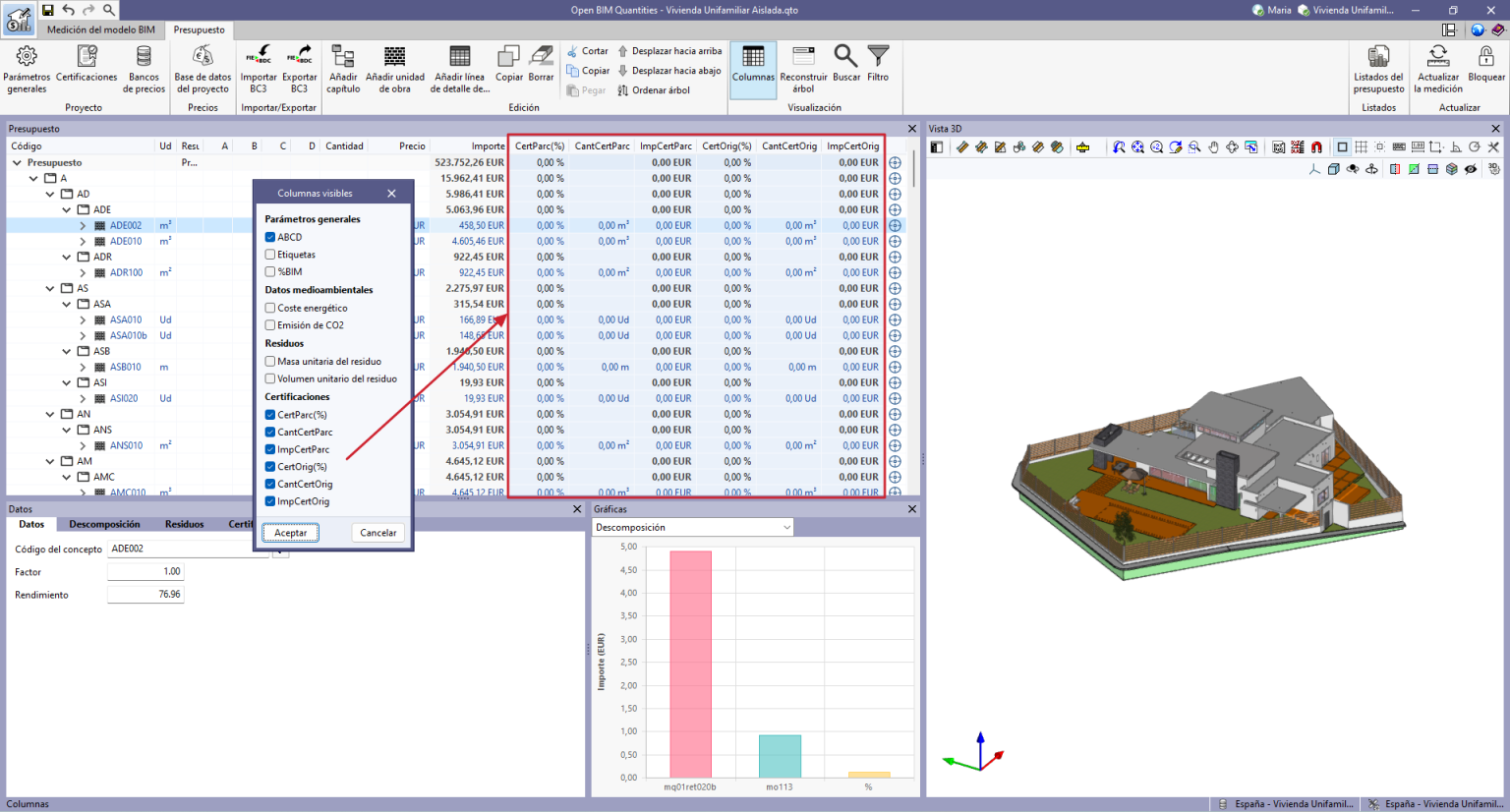Edit the Rendimiento value field
The image size is (1510, 812).
point(145,595)
